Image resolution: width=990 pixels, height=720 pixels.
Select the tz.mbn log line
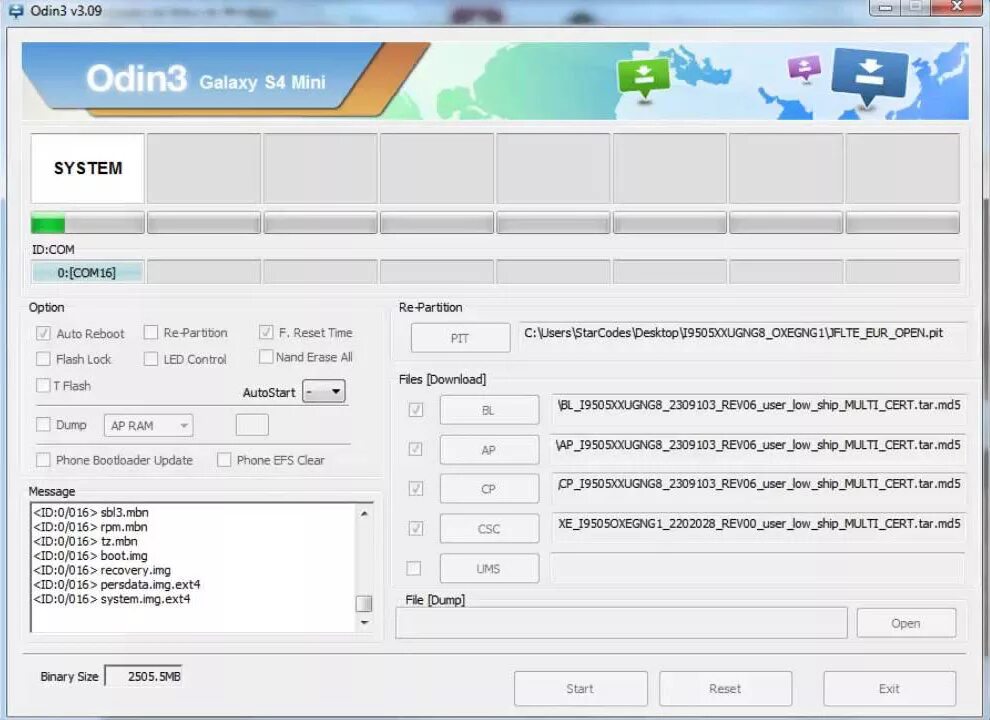85,541
